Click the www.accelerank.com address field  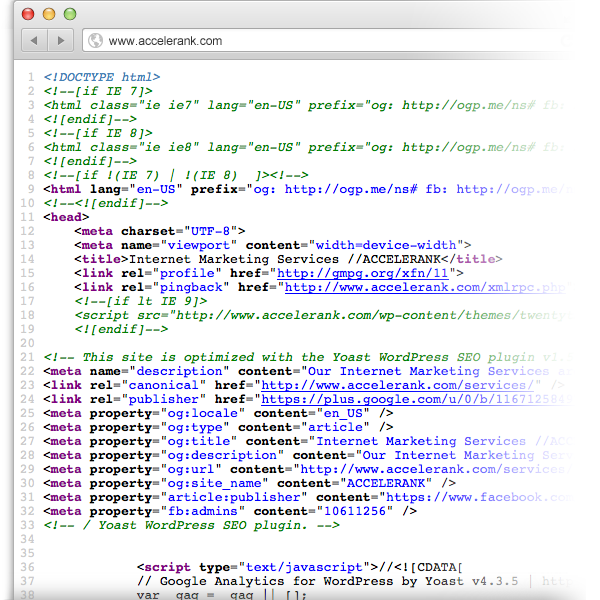(327, 41)
